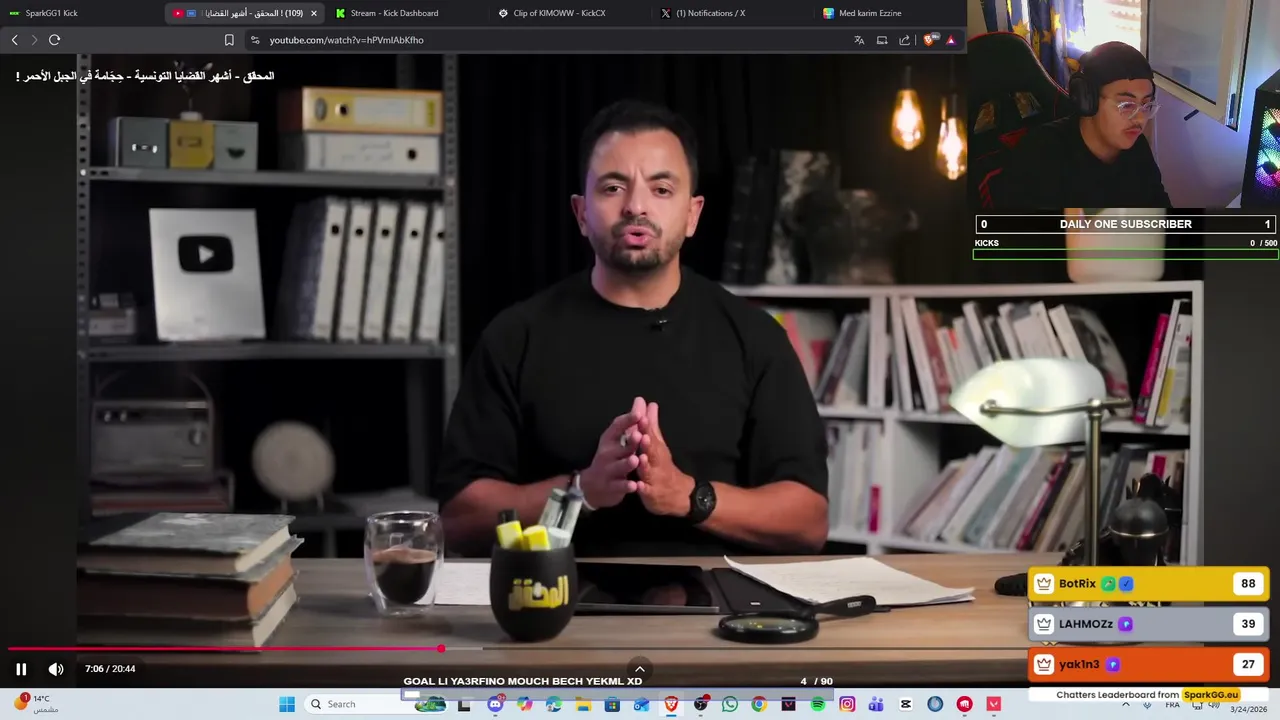Open the Windows Start menu
Screen dimensions: 1280x720
tap(287, 704)
